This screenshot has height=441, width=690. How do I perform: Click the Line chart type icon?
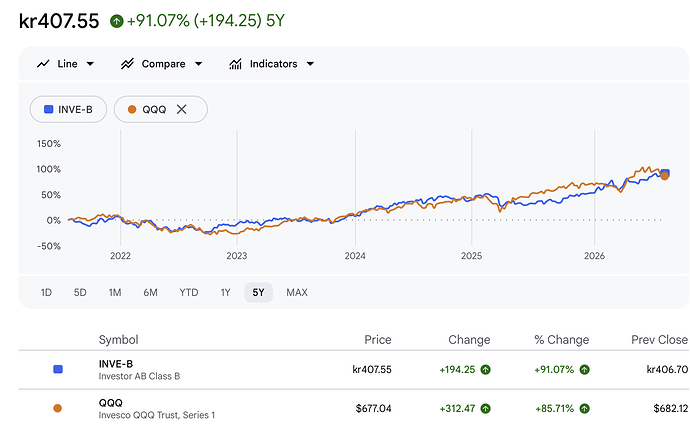click(43, 64)
